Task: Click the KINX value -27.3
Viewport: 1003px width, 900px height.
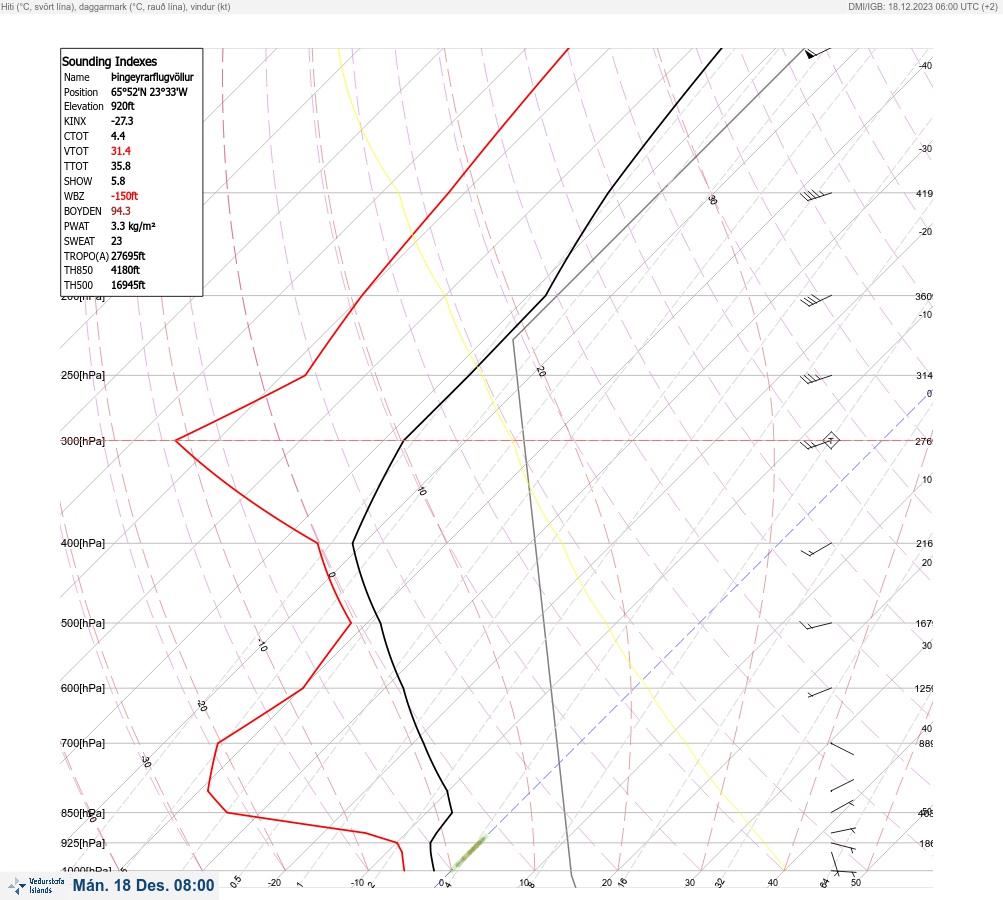Action: [122, 121]
